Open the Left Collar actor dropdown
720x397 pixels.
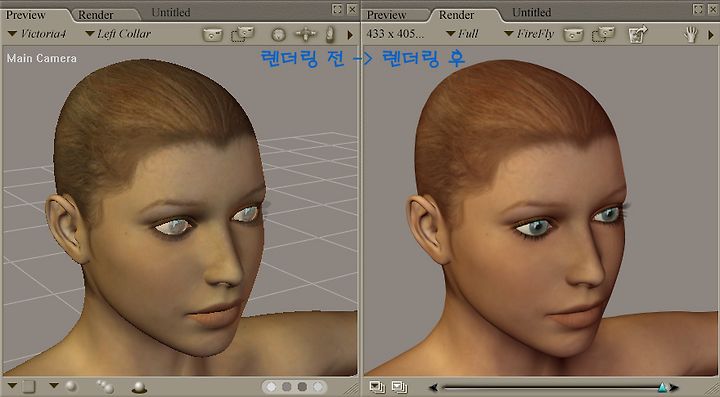point(118,34)
